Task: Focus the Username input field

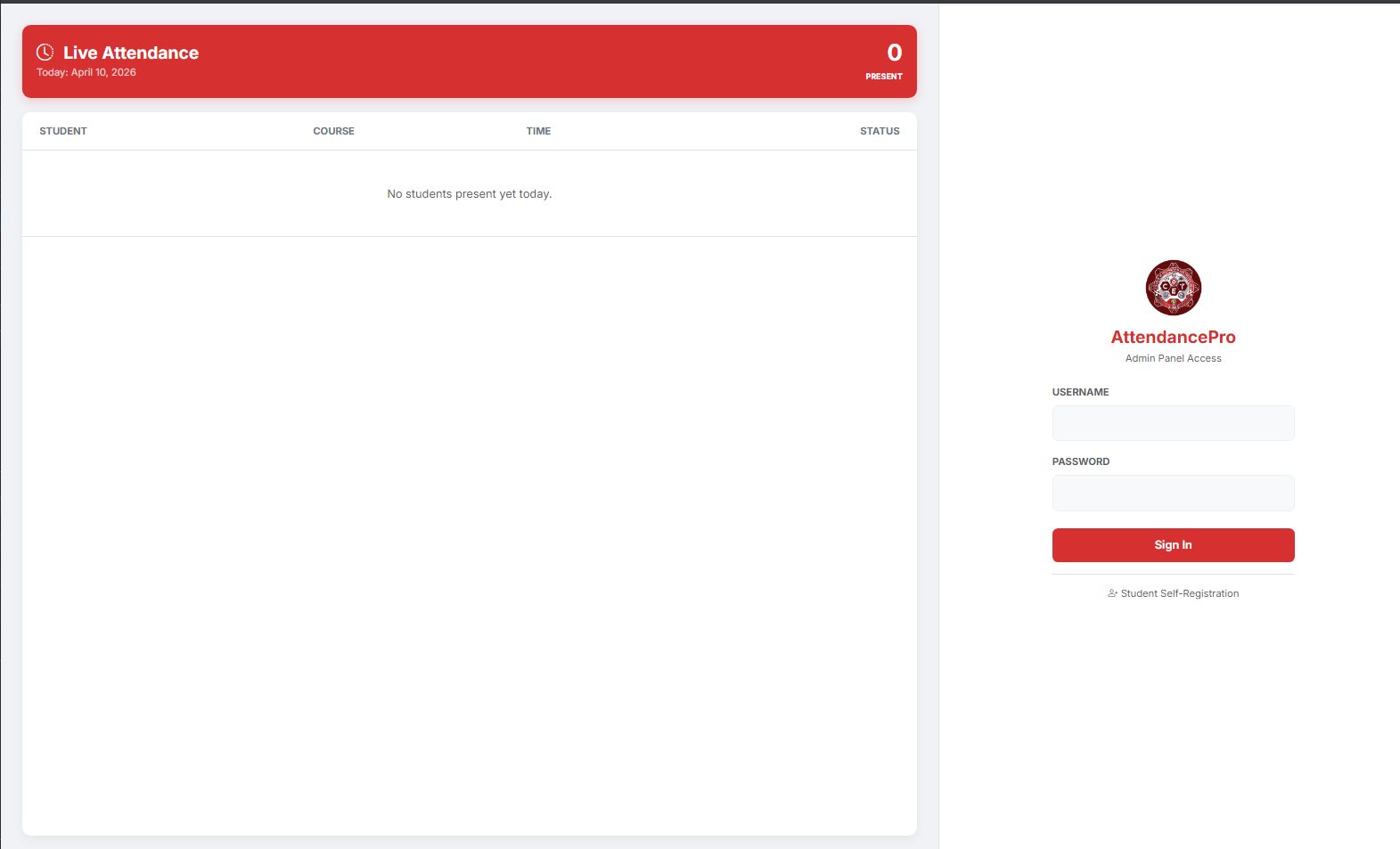Action: tap(1173, 423)
